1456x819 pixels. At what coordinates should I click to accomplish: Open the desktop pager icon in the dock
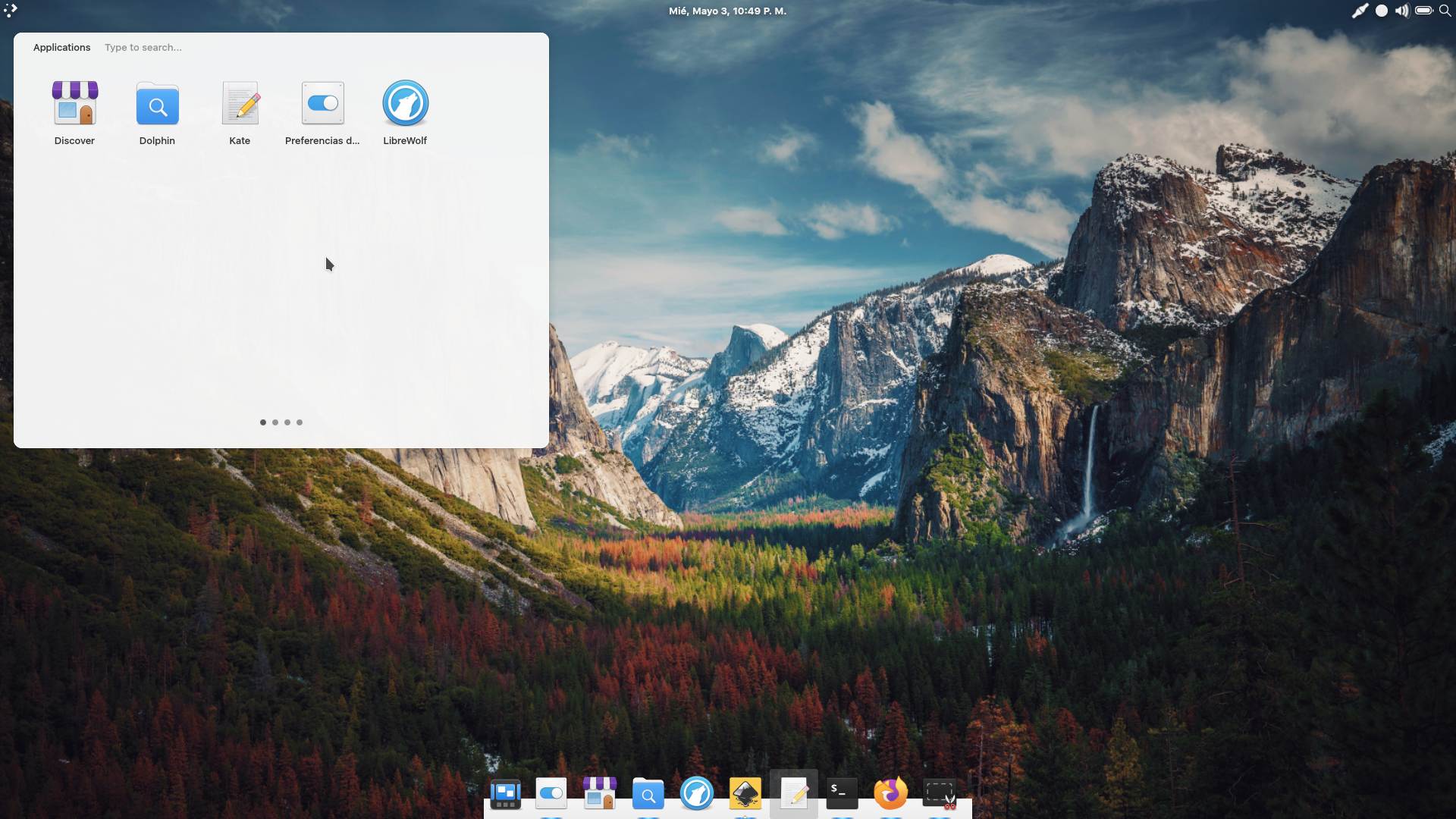505,794
